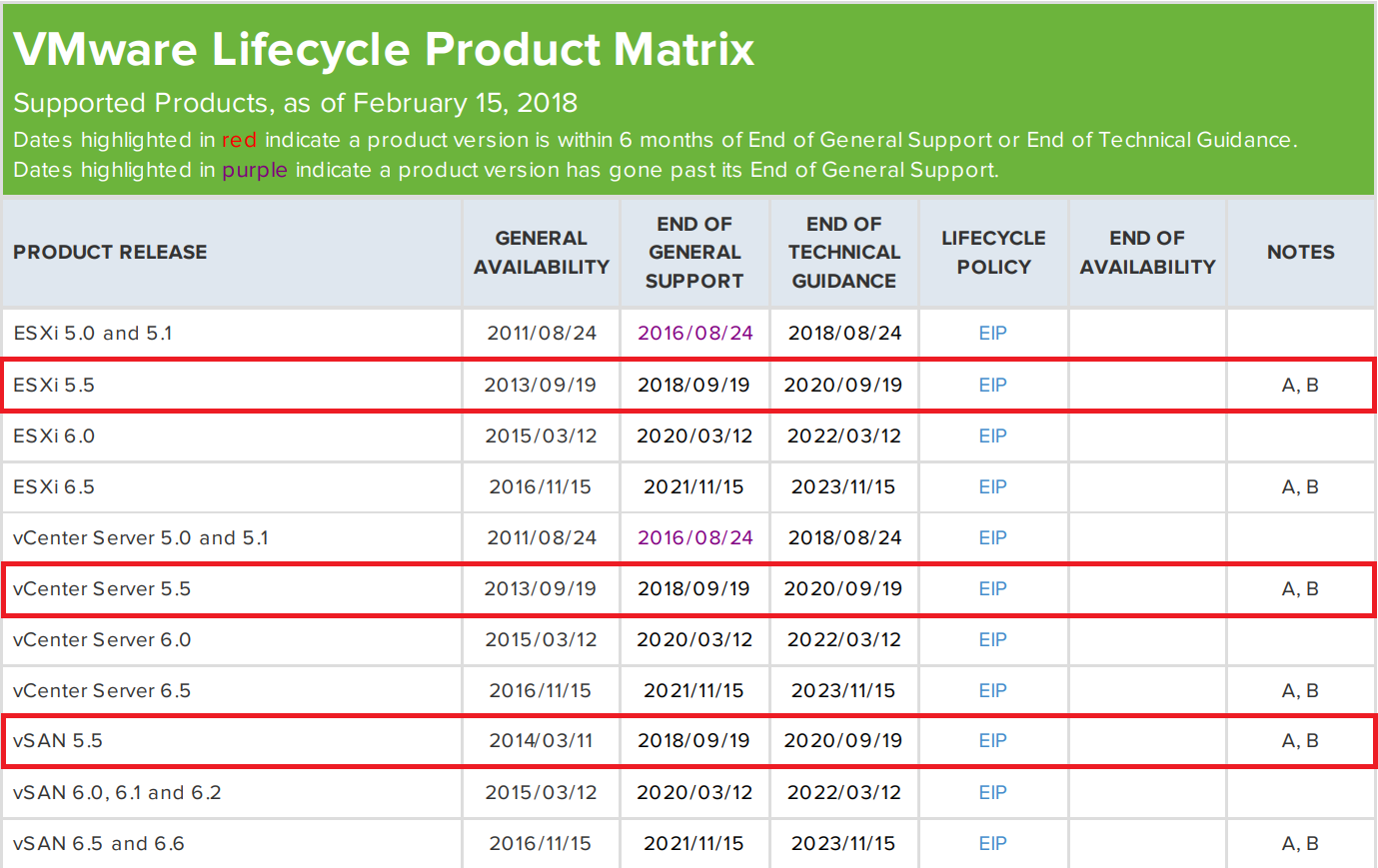
Task: Select the END OF GENERAL SUPPORT header
Action: point(693,252)
